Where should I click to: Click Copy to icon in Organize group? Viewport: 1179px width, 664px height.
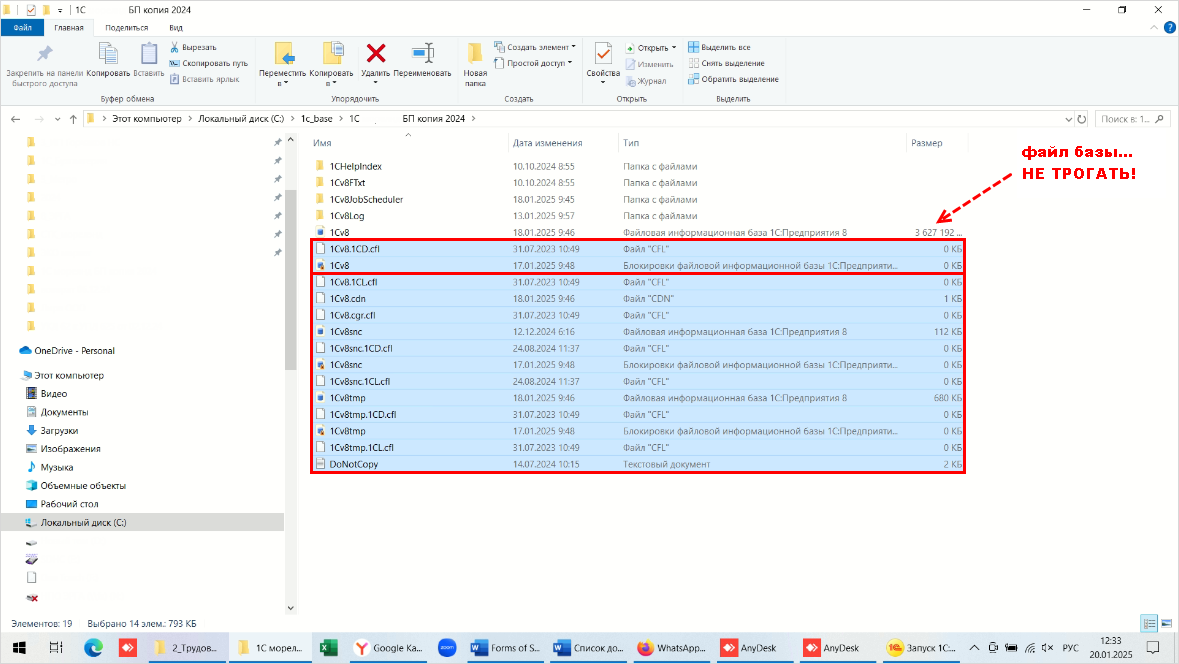(332, 53)
